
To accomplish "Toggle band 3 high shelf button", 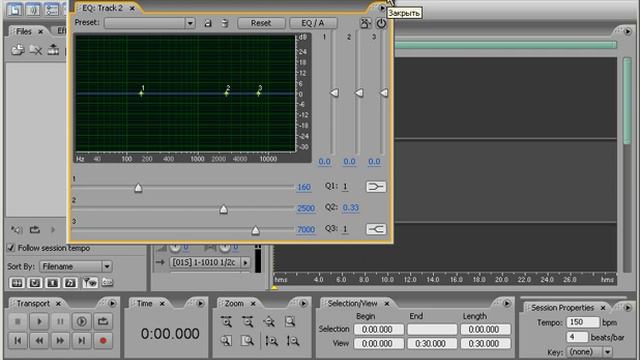I will click(376, 229).
